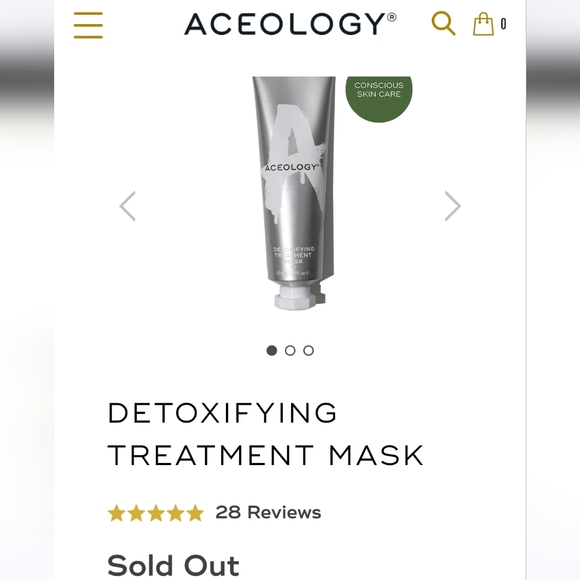Select the first filled carousel dot
The image size is (580, 580).
coord(272,350)
